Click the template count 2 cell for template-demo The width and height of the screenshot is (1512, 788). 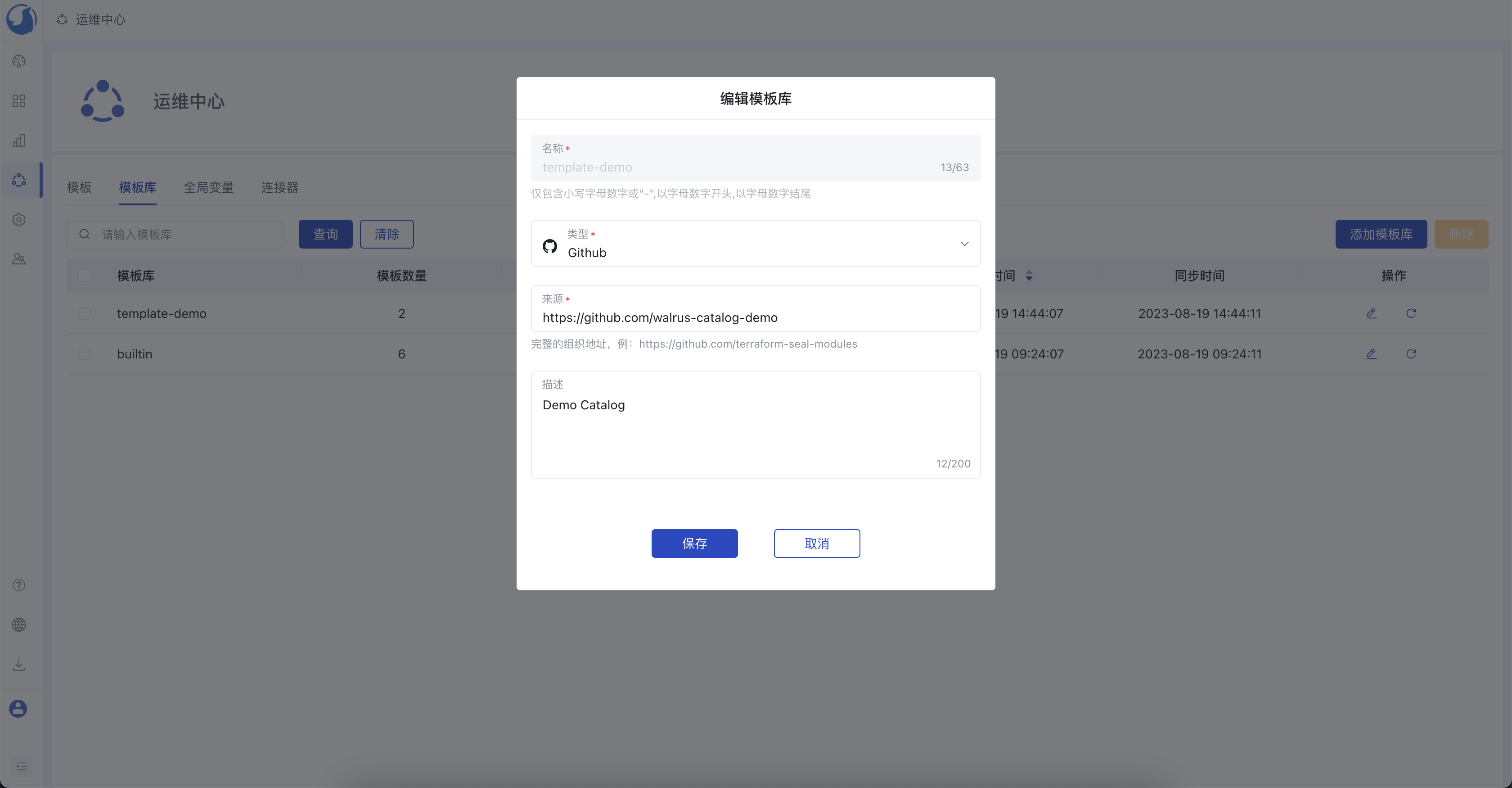tap(401, 313)
